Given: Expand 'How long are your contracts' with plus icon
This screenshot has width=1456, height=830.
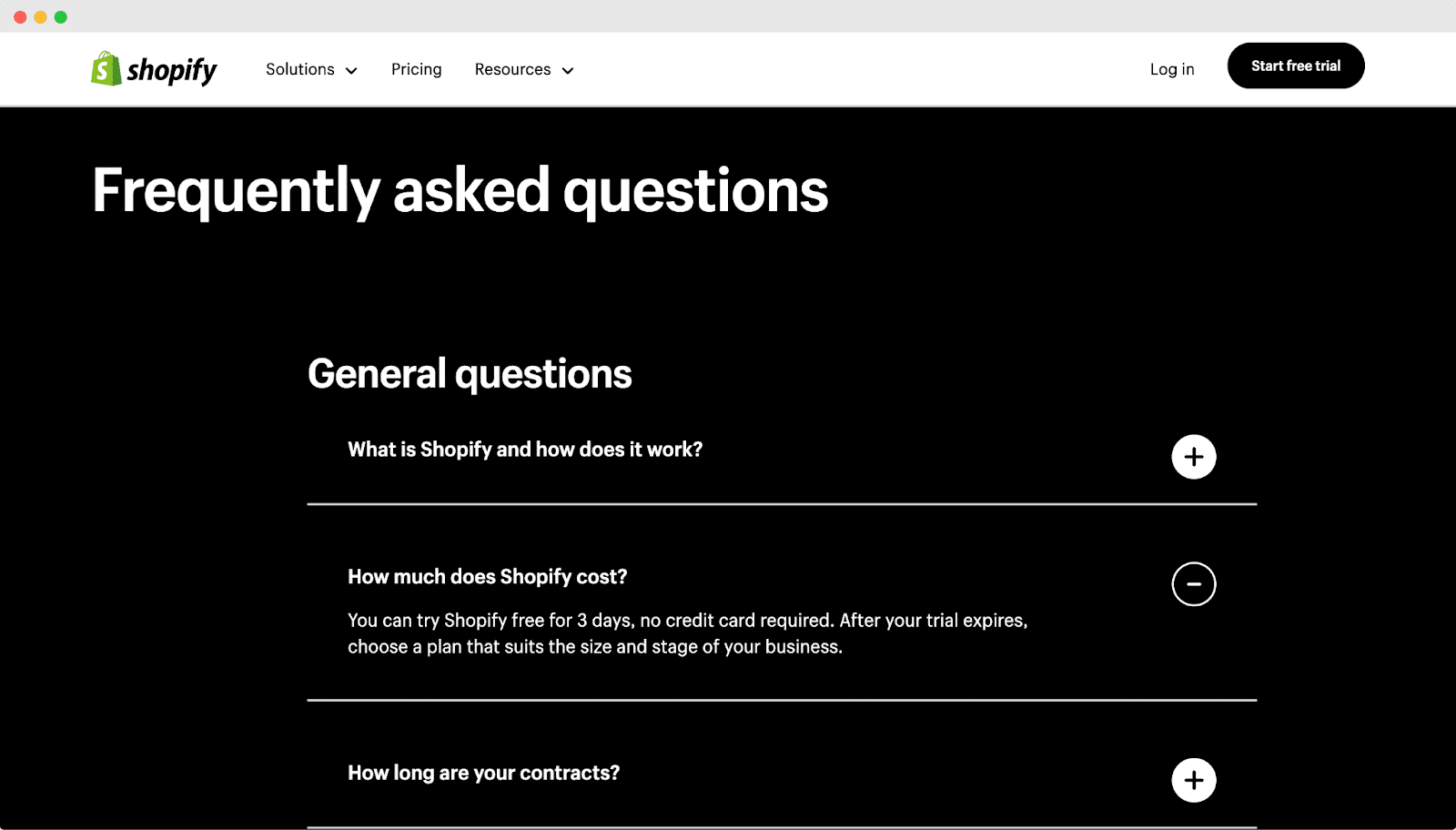Looking at the screenshot, I should [x=1193, y=779].
